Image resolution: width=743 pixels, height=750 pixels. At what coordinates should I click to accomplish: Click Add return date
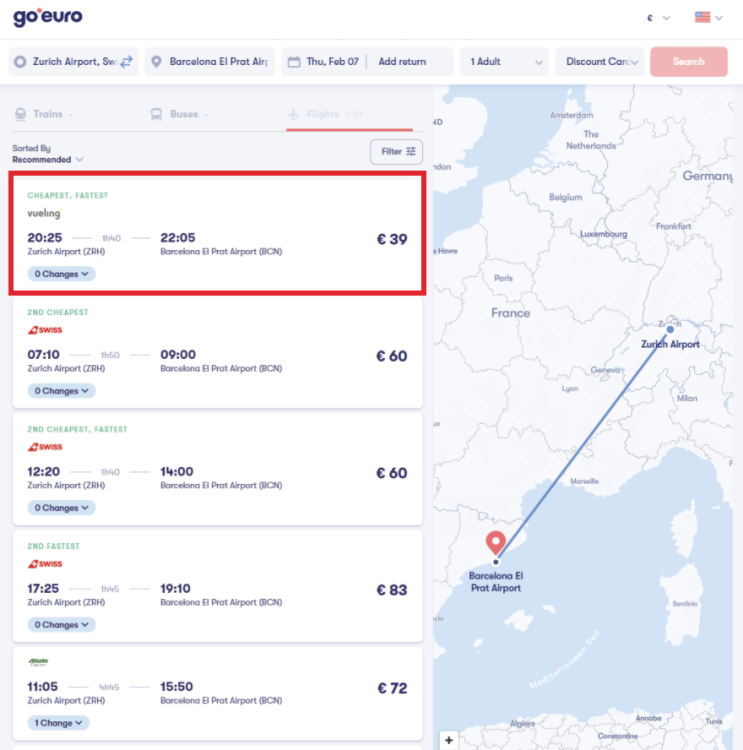[x=402, y=62]
